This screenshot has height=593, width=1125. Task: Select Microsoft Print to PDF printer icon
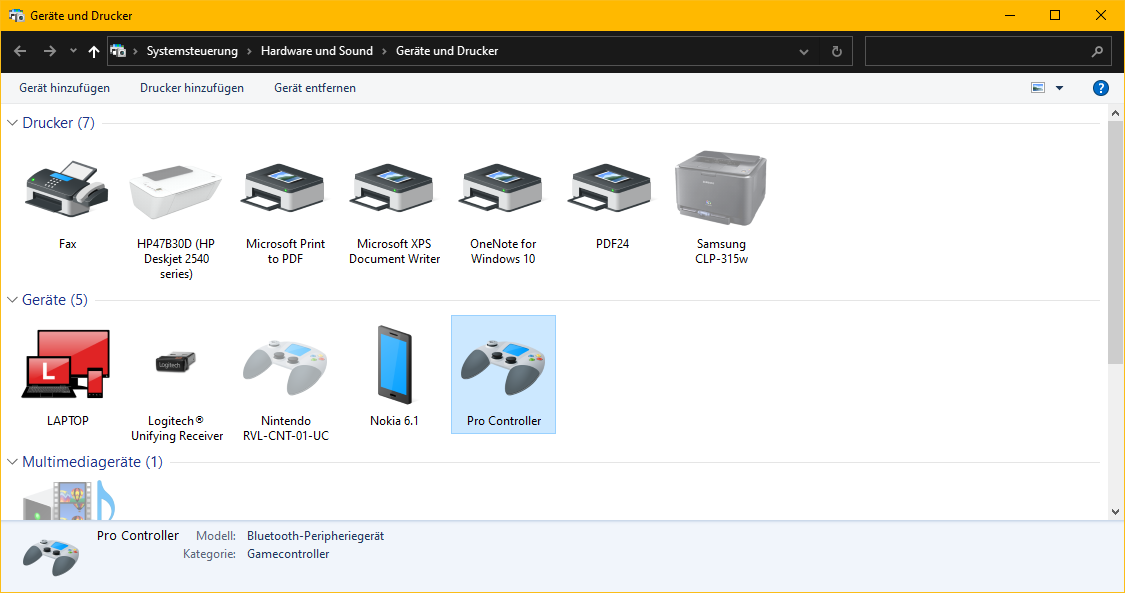point(285,189)
